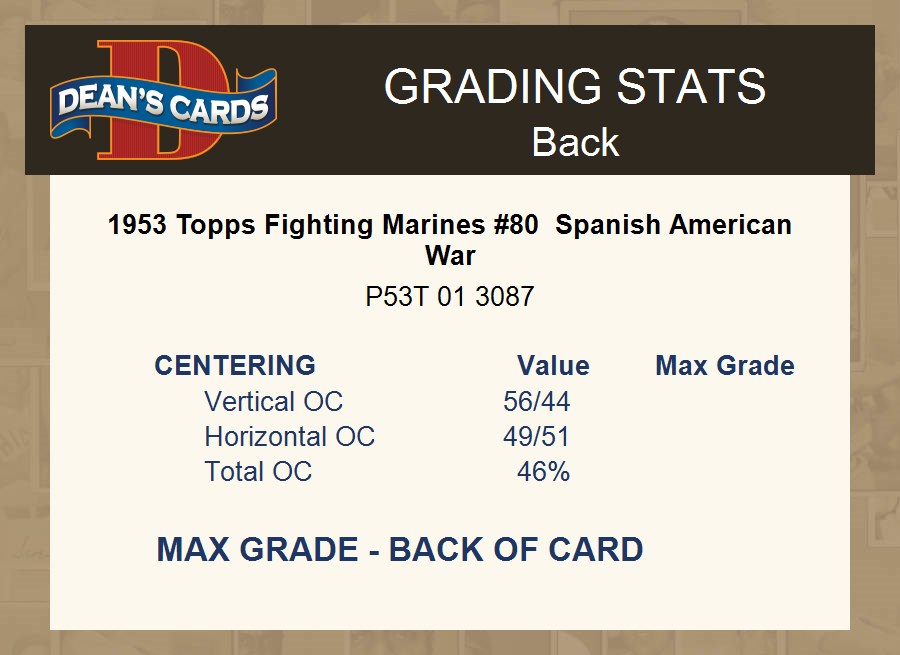
Task: Click the Dean's Cards logo
Action: coord(163,100)
